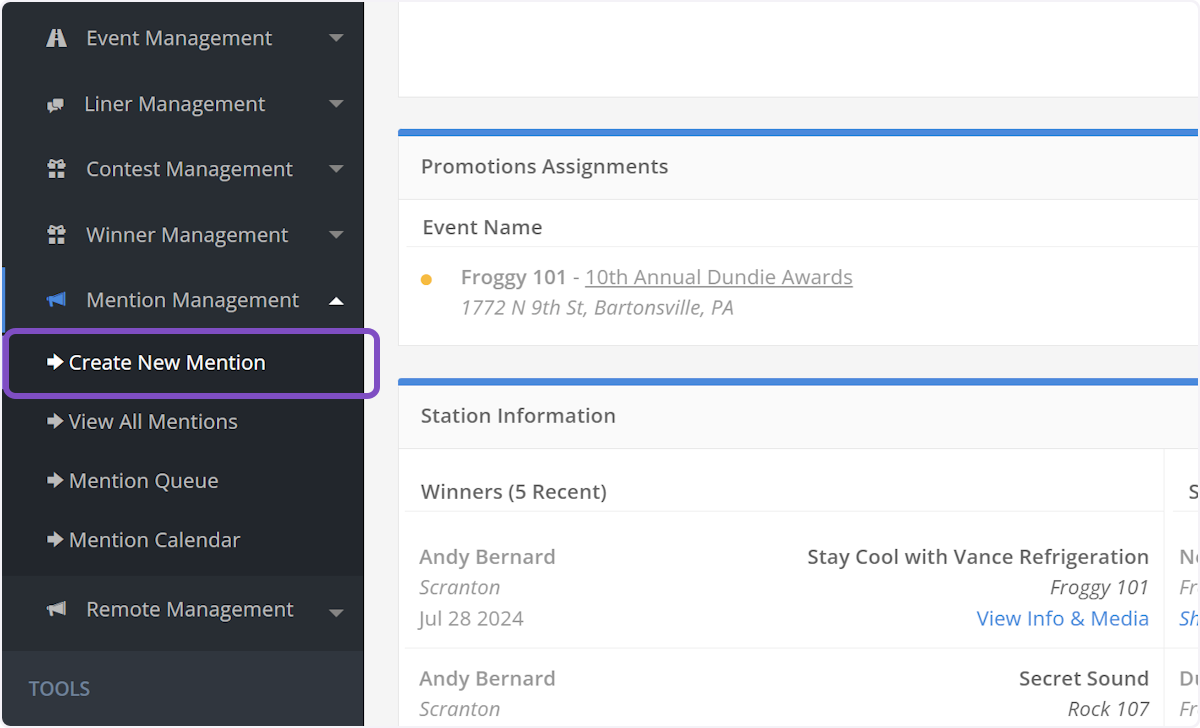Viewport: 1200px width, 728px height.
Task: Click View Info & Media for Andy Bernard
Action: tap(1063, 618)
